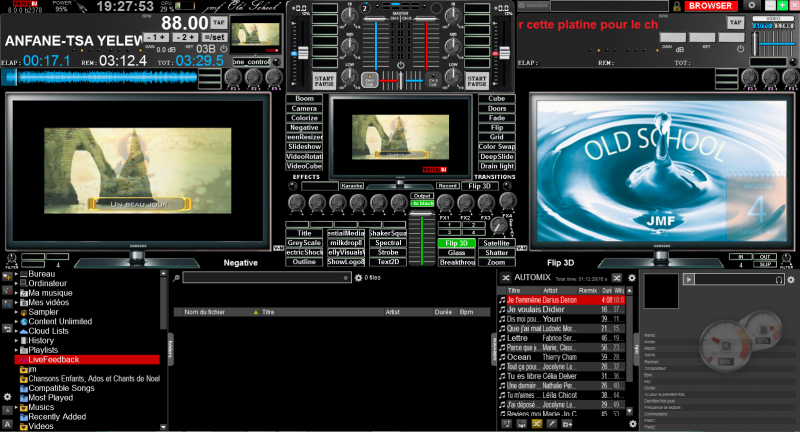Toggle the AUTO video crossfader button
This screenshot has height=432, width=800.
tap(762, 26)
